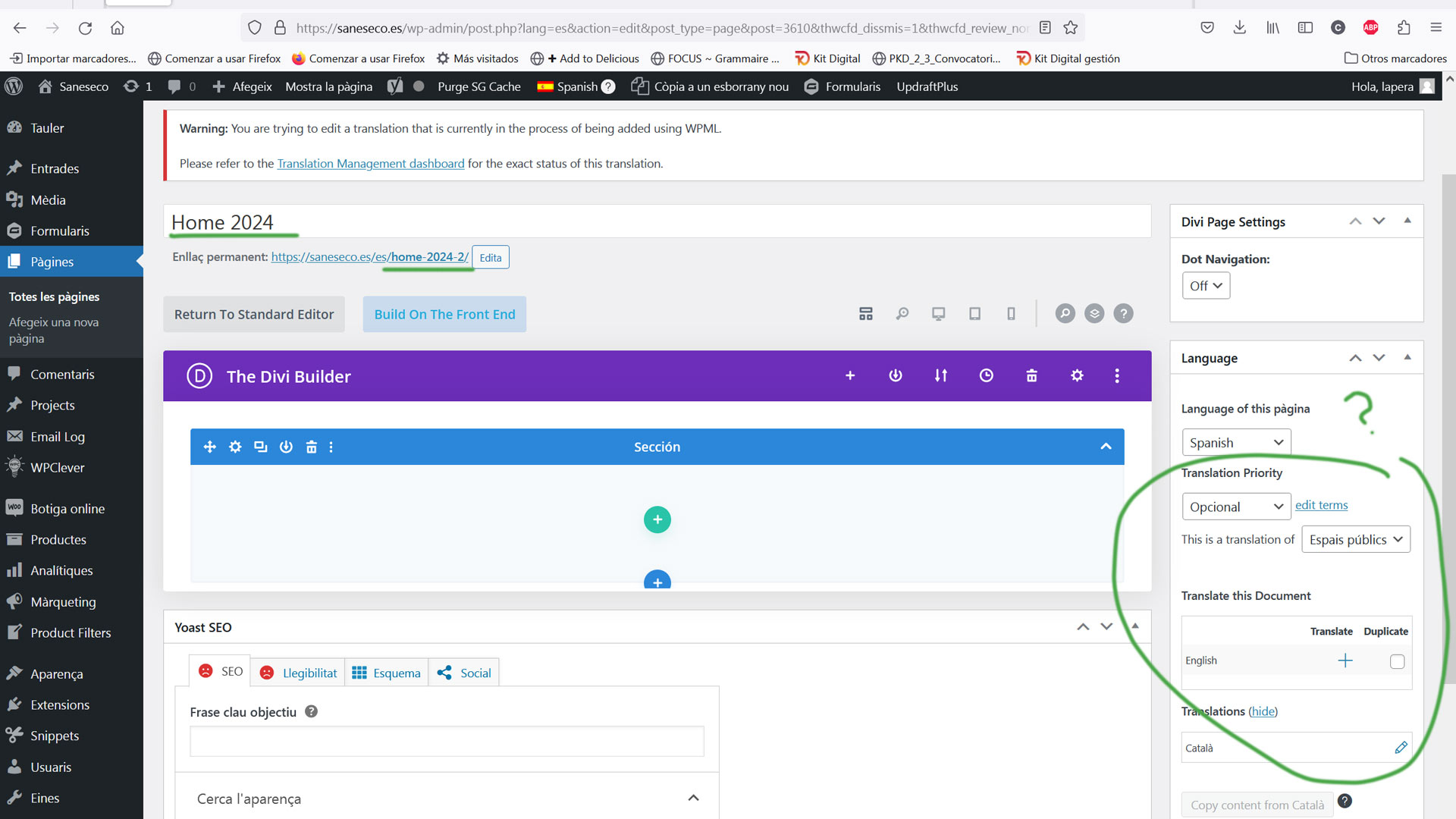Collapse the Sección with chevron arrow
The height and width of the screenshot is (819, 1456).
(x=1106, y=447)
